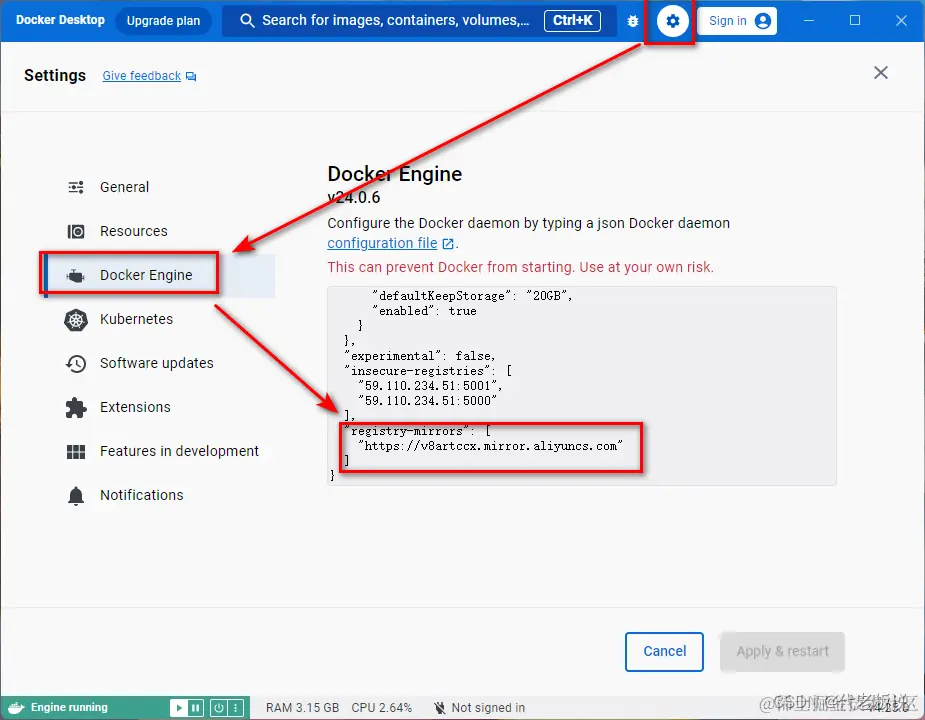Click the external link icon beside configuration file
Screen dimensions: 925x720
(x=448, y=243)
